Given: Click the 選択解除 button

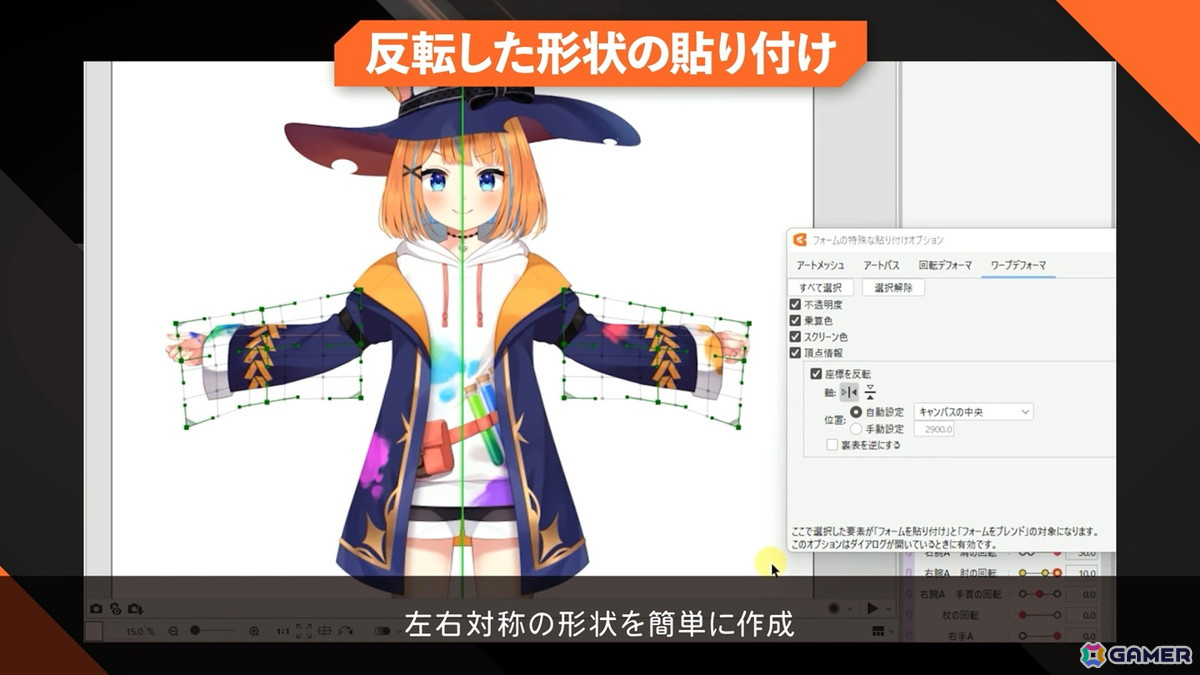Looking at the screenshot, I should coord(893,288).
